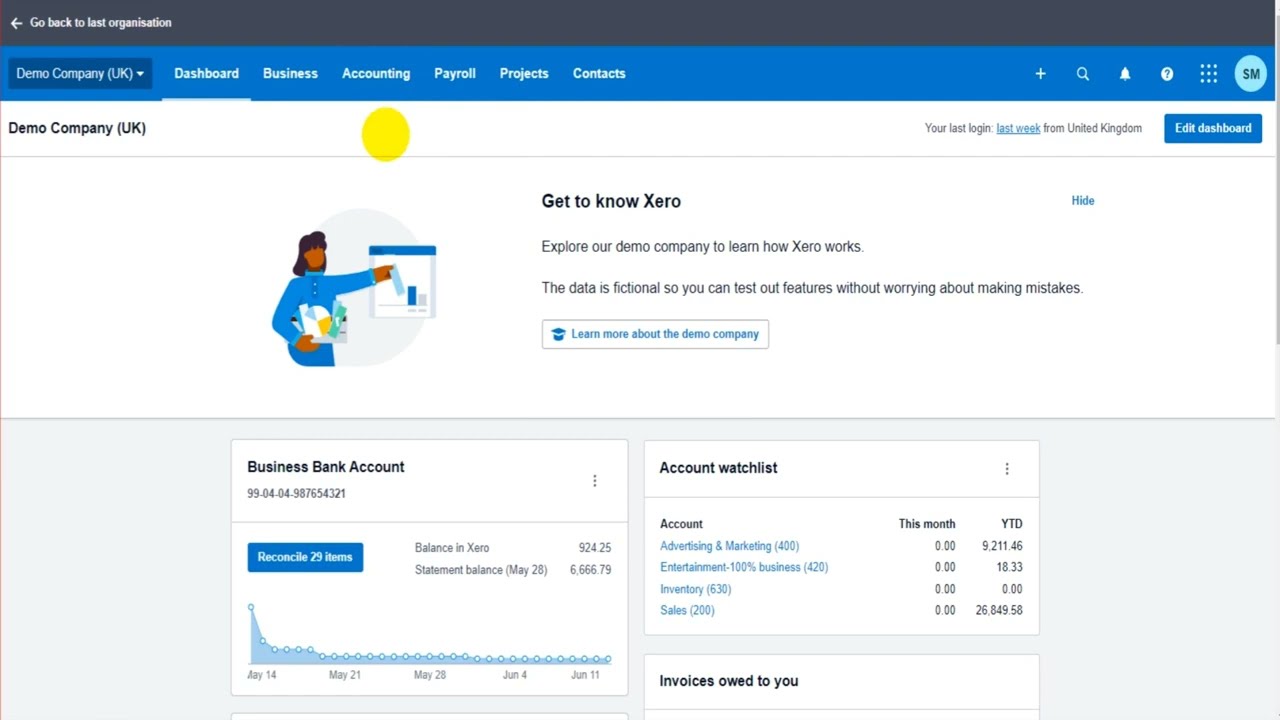The width and height of the screenshot is (1280, 720).
Task: Click the Edit dashboard button
Action: [1213, 128]
